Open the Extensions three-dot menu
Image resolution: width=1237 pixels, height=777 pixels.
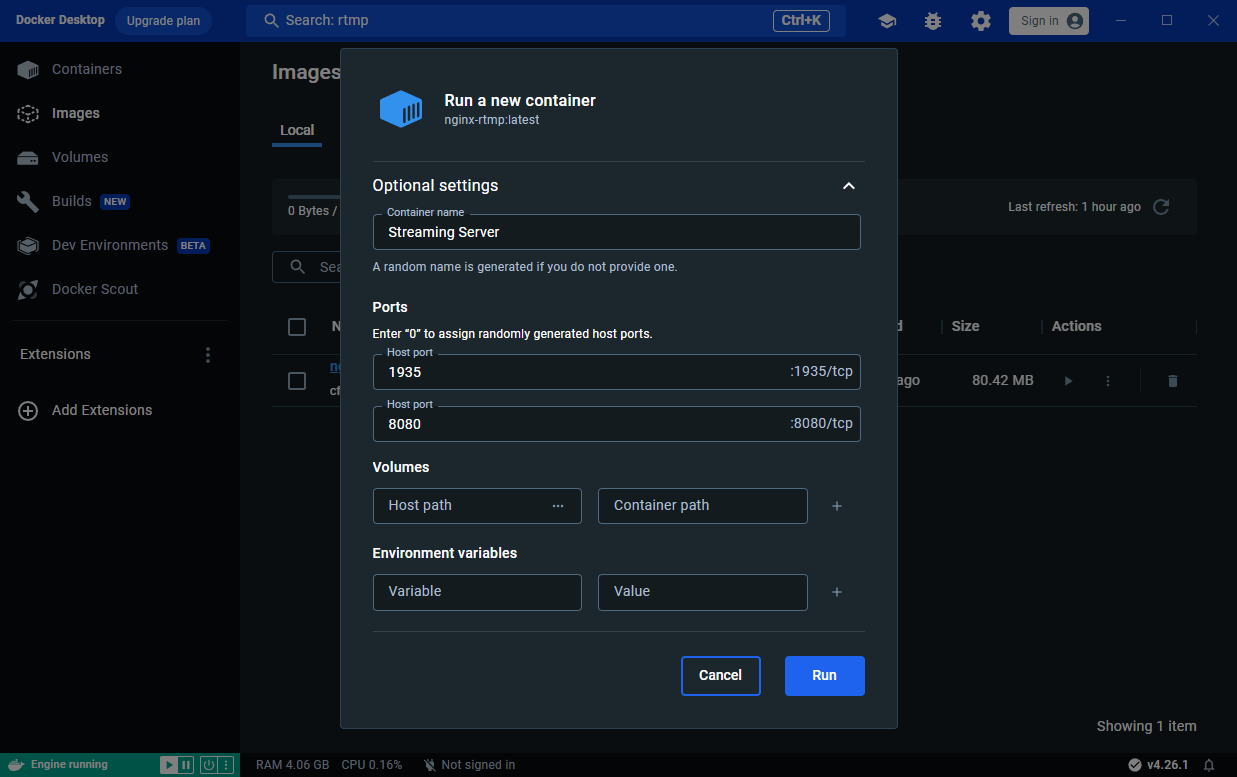(208, 355)
